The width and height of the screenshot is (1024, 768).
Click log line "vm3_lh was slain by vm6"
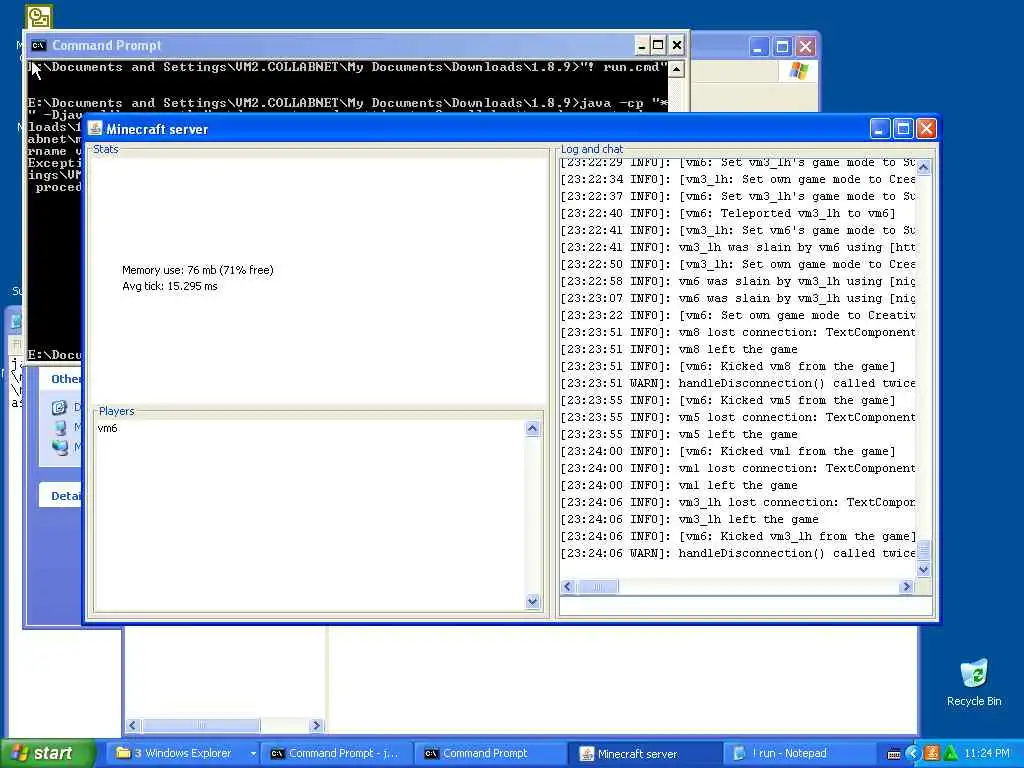pyautogui.click(x=738, y=248)
